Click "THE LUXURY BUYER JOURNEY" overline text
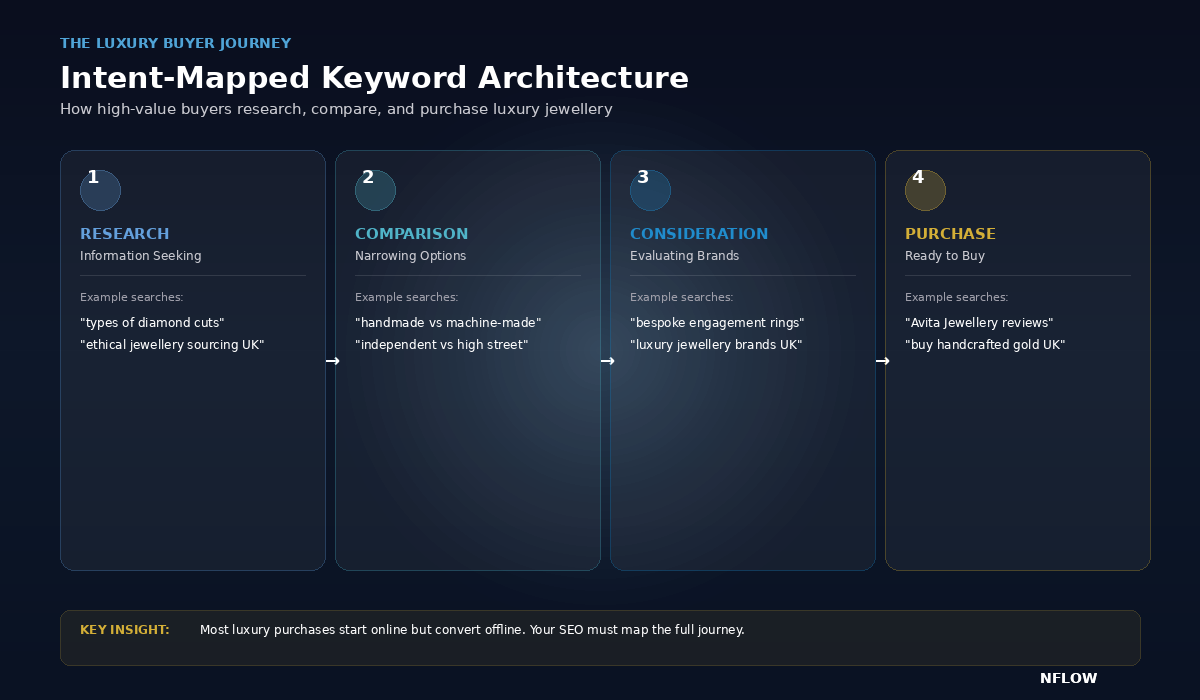The image size is (1200, 700). 175,43
